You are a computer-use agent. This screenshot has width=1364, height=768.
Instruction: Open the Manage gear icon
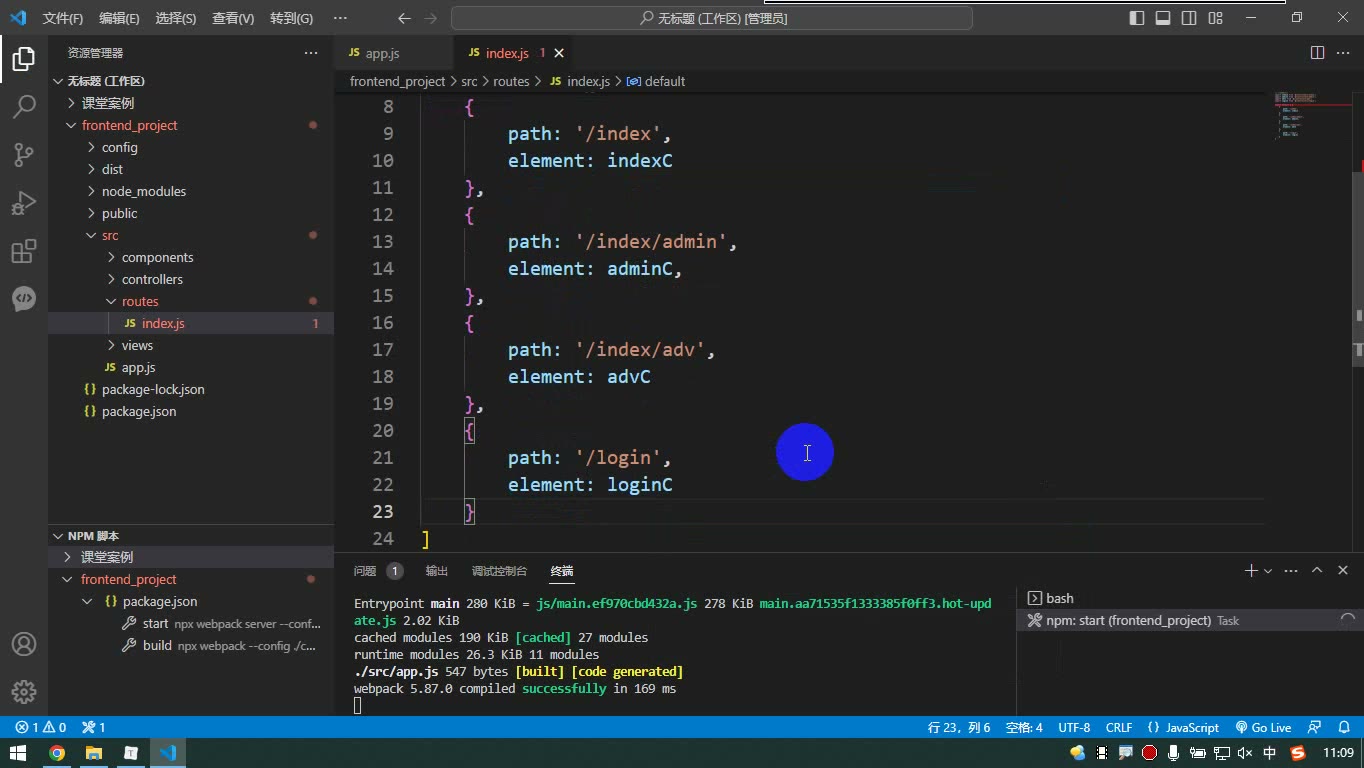tap(24, 691)
